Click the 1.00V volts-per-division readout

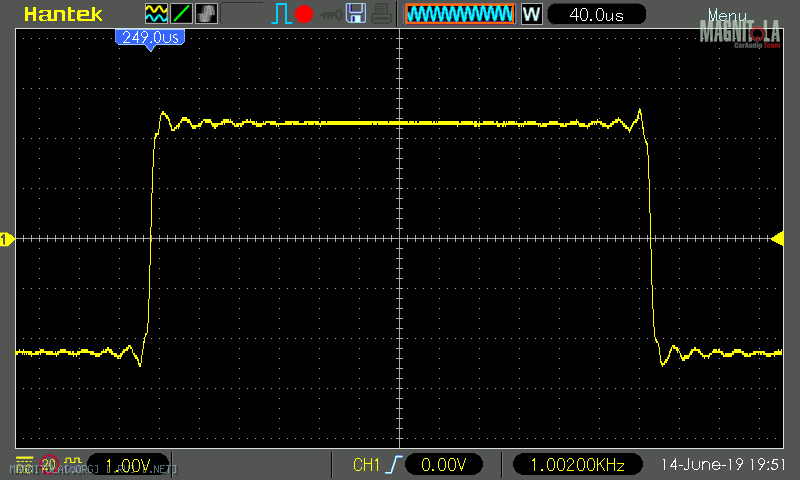(x=128, y=465)
